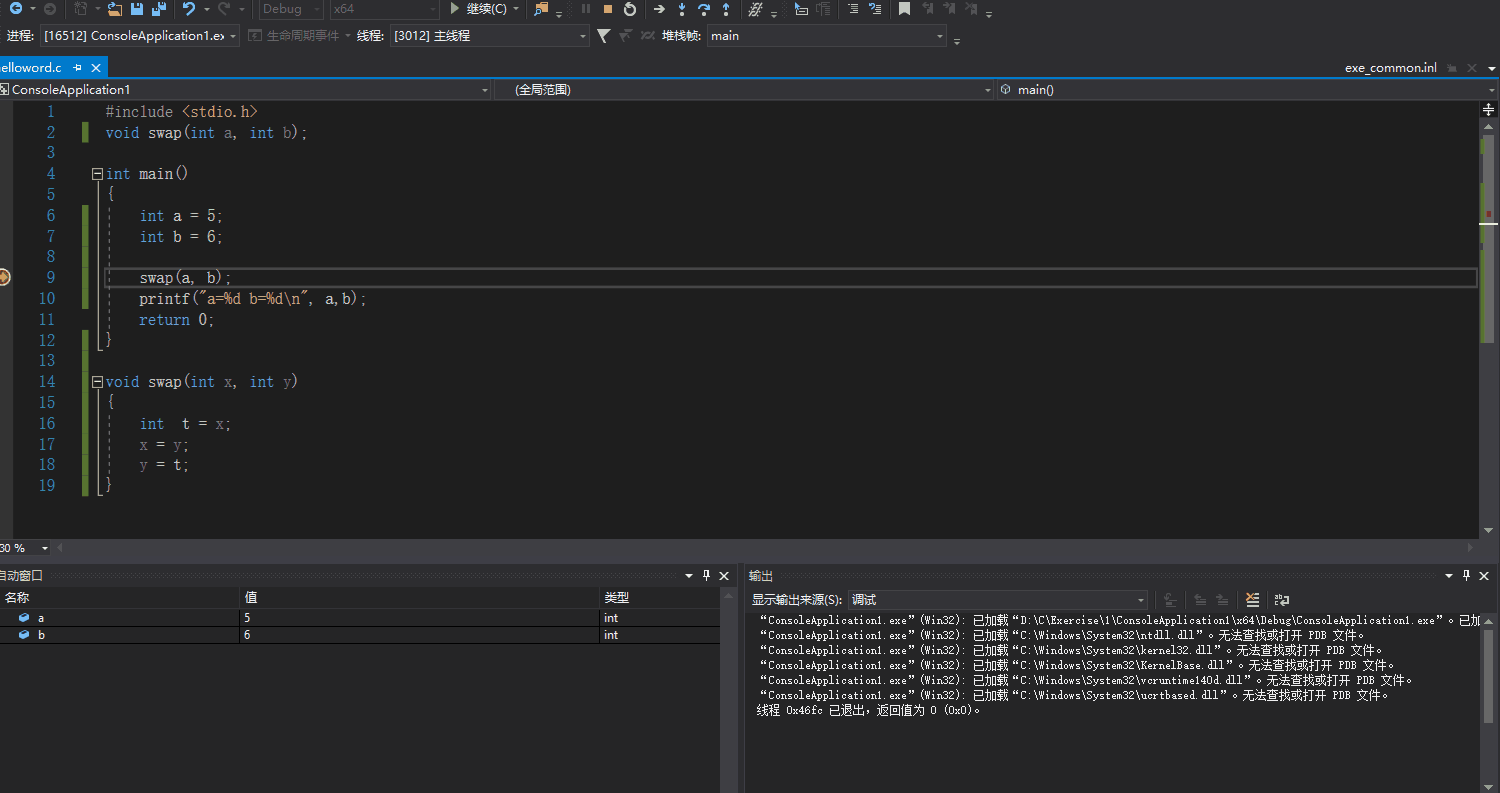Screen dimensions: 1500x793
Task: Click the Navigate Backward arrow icon
Action: click(x=16, y=9)
